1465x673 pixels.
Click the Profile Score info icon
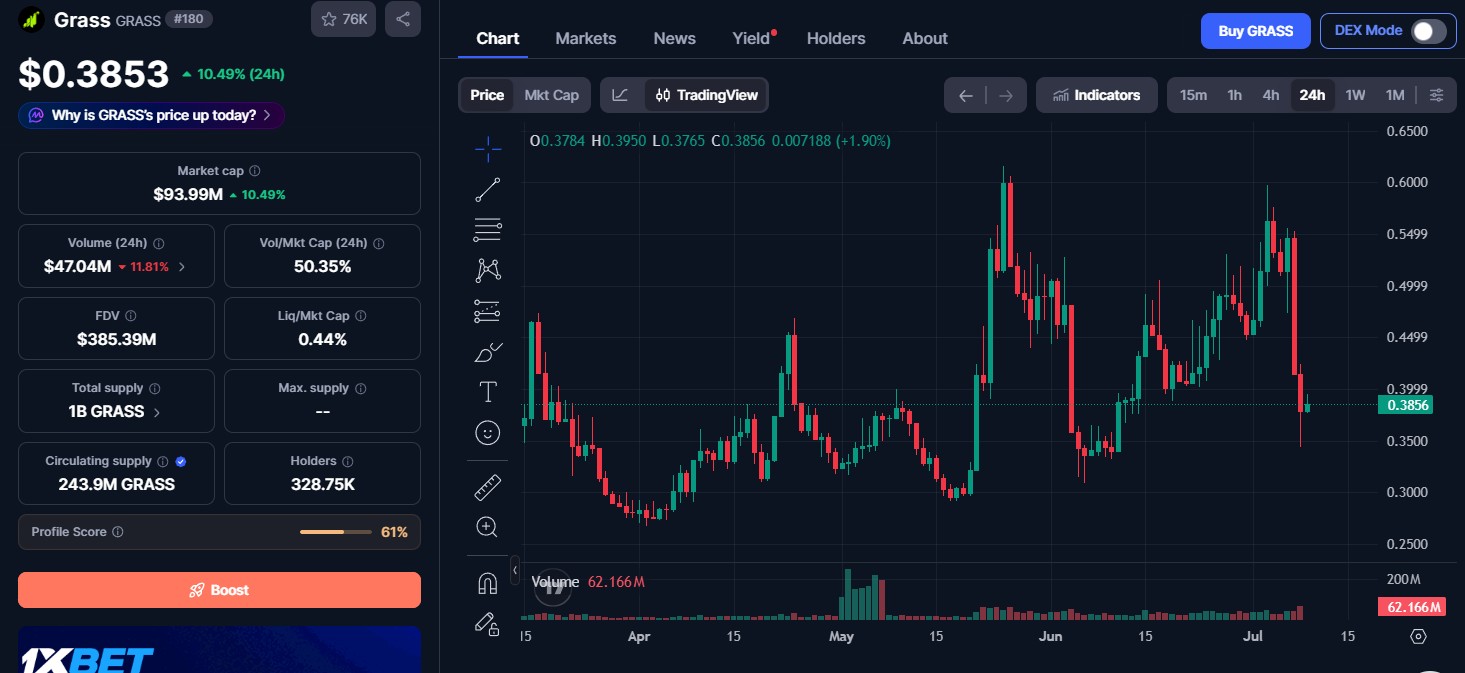coord(118,532)
